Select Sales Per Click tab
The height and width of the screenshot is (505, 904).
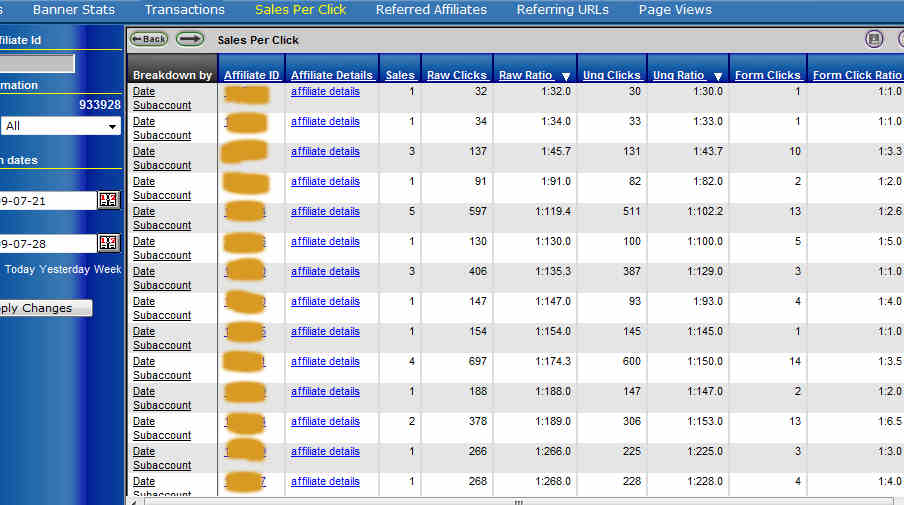coord(300,10)
